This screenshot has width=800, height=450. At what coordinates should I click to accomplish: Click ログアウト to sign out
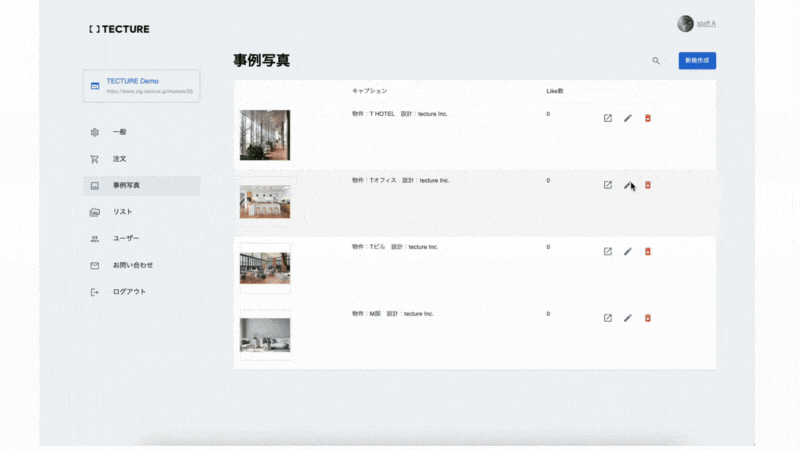coord(129,292)
